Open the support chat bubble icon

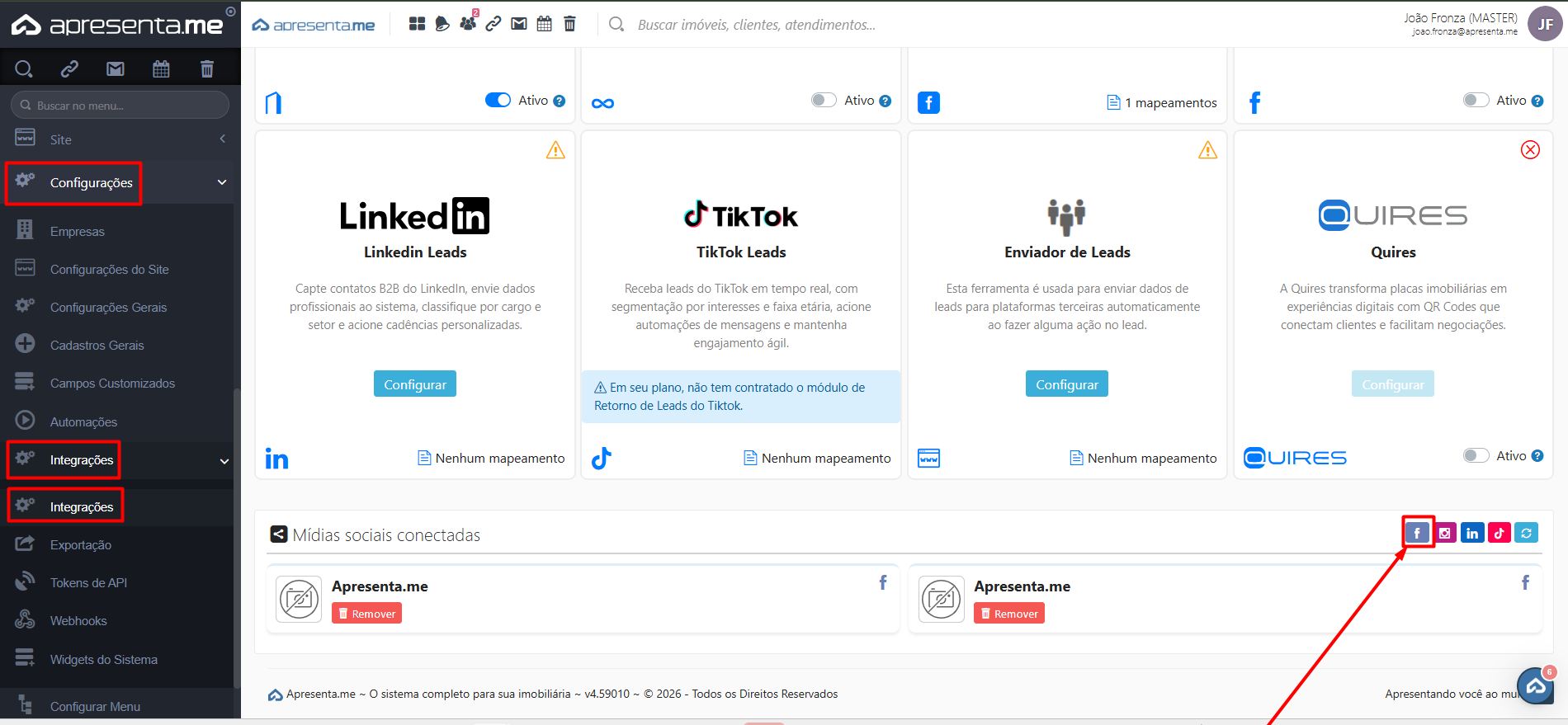point(1536,685)
